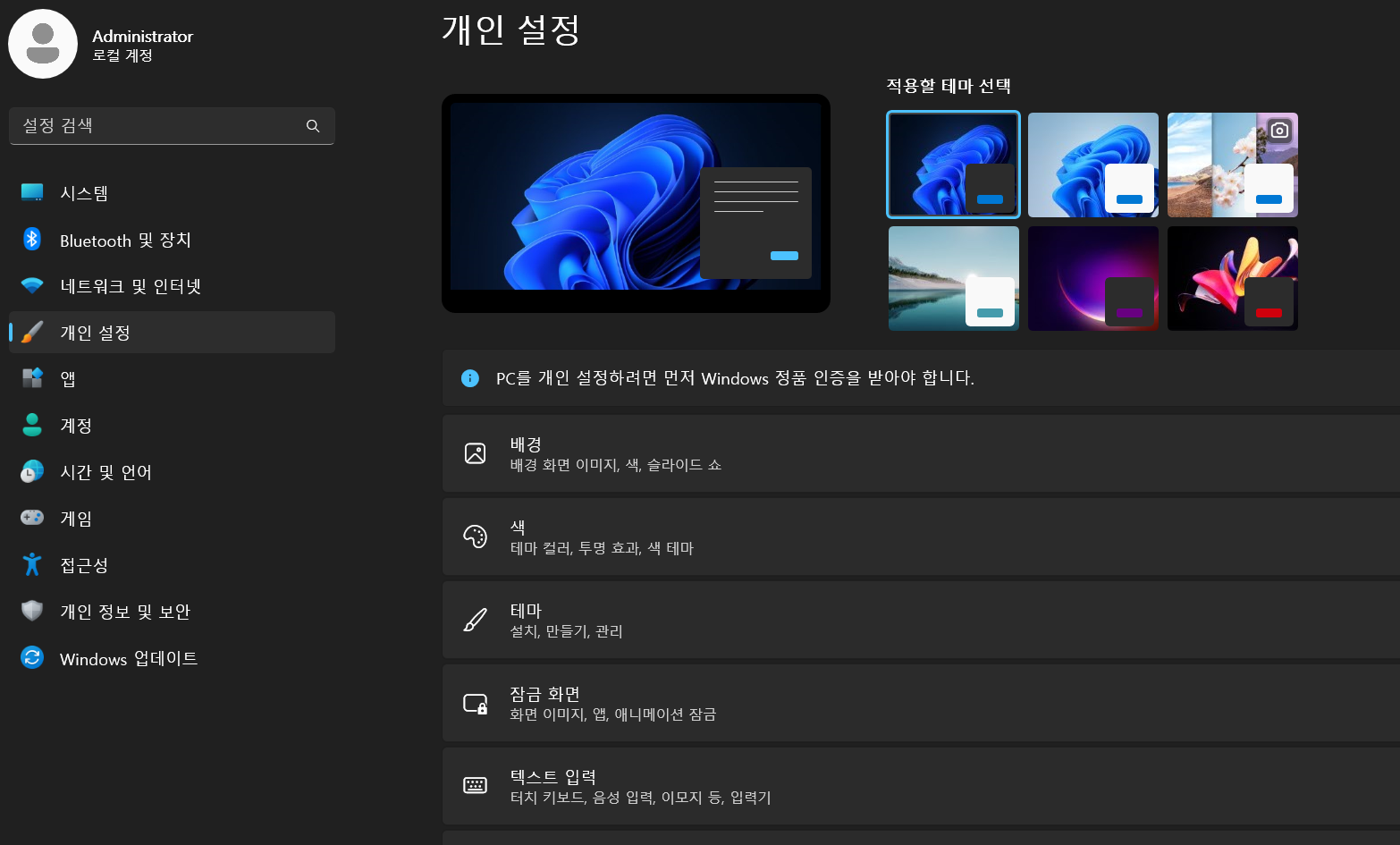Click the 배경 picture icon
The image size is (1400, 845).
tap(475, 453)
